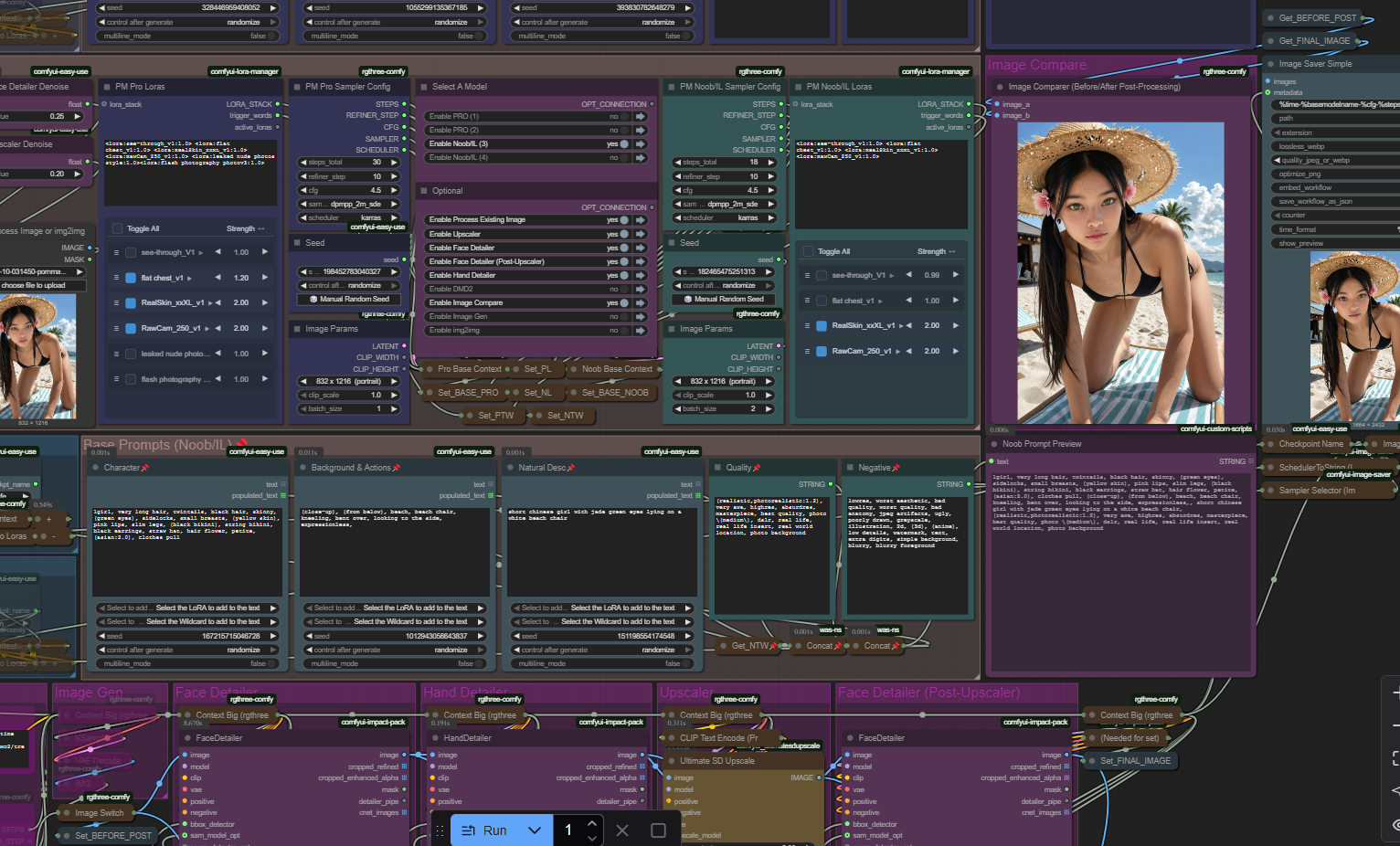Click pin icon on Quality node
This screenshot has height=846, width=1400.
758,468
